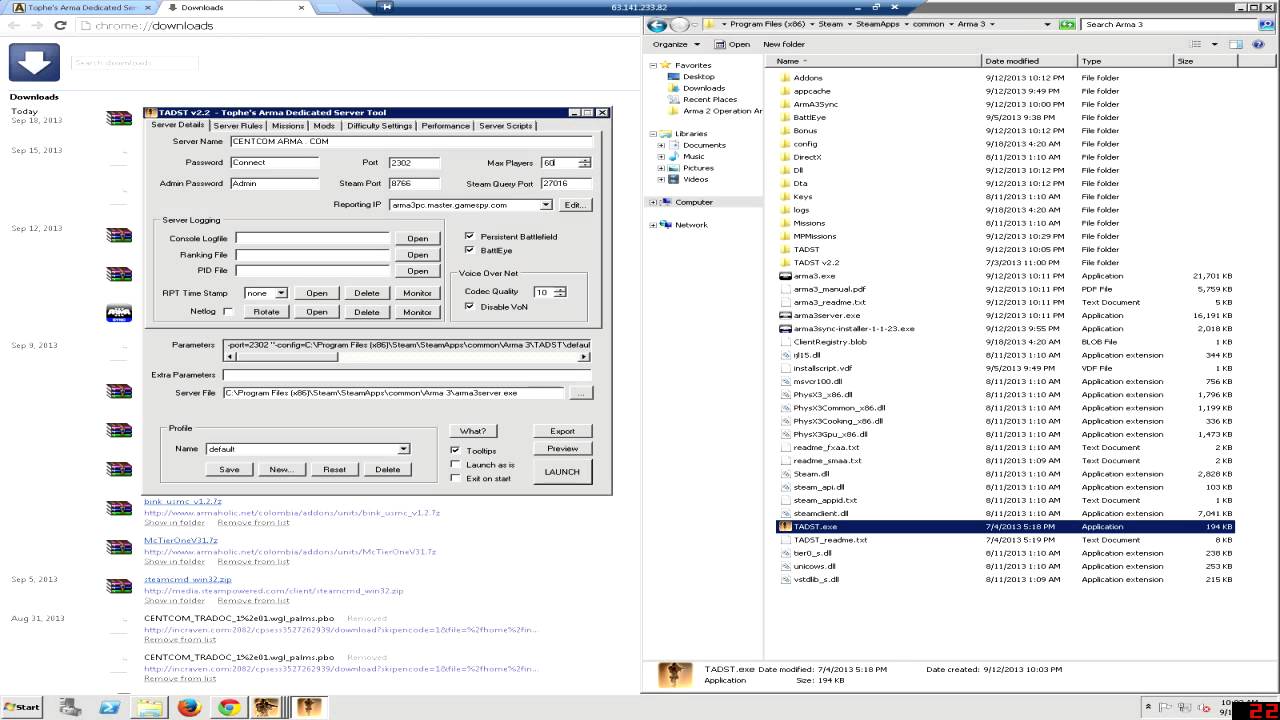Select the TADST v2.2 folder row

tap(1005, 263)
